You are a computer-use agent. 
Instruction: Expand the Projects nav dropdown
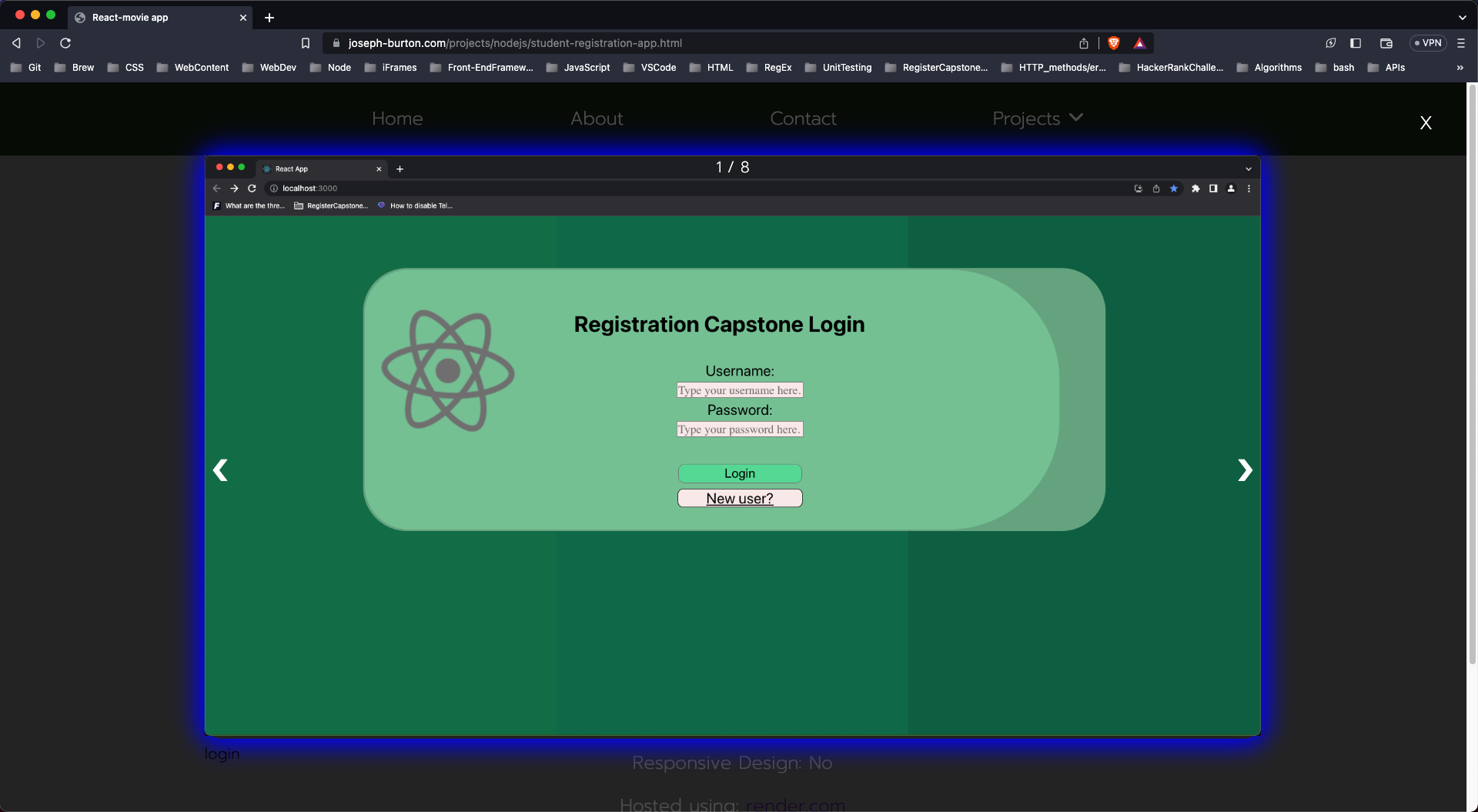(1037, 119)
